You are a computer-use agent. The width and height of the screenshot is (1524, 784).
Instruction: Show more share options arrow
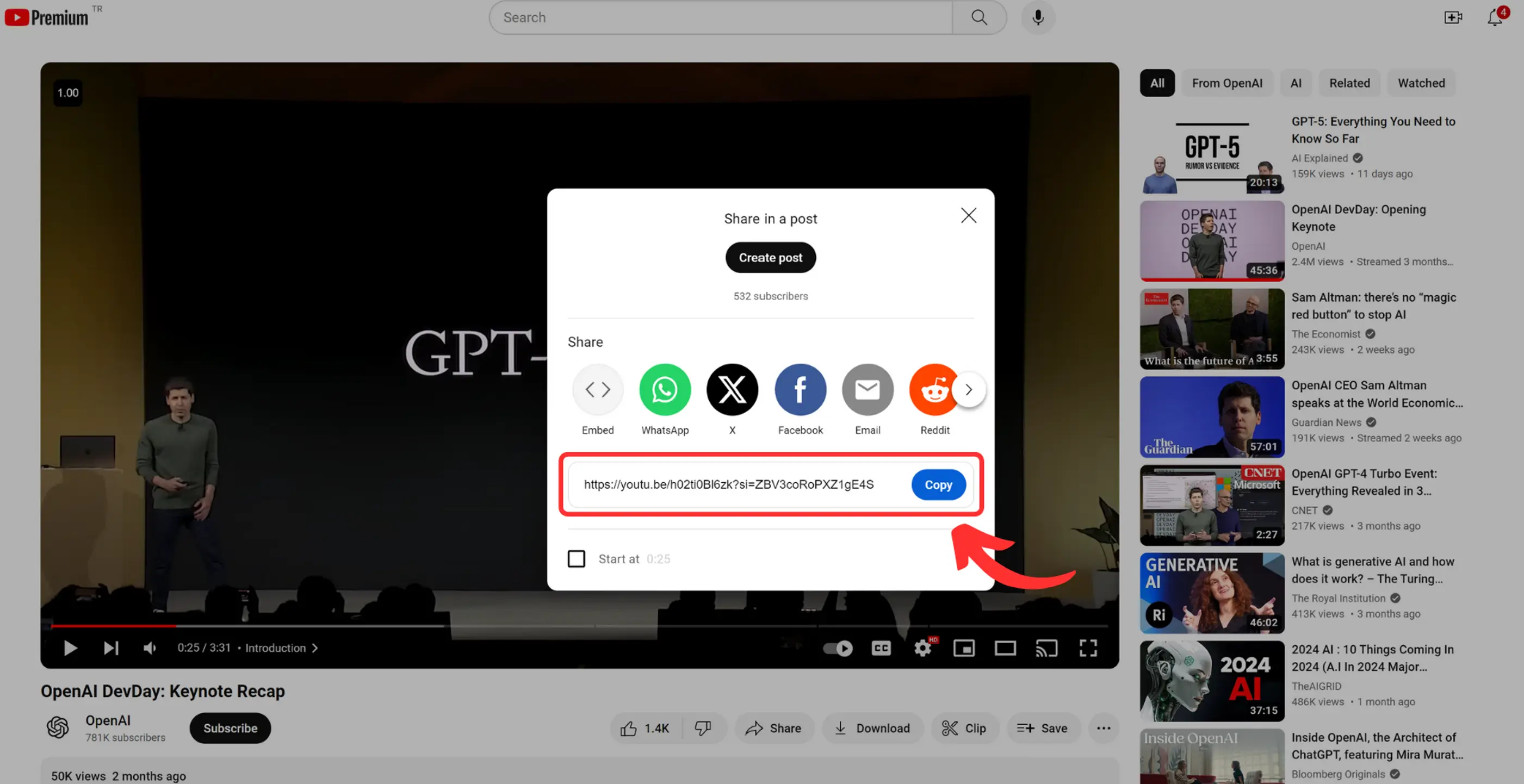tap(969, 389)
